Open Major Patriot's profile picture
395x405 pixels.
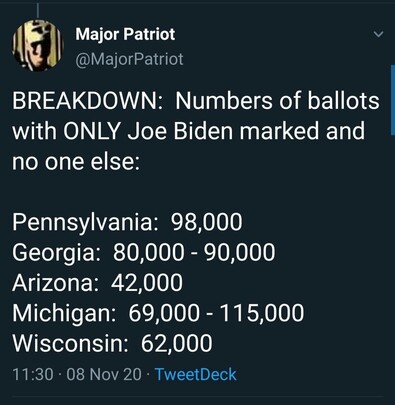pyautogui.click(x=38, y=45)
